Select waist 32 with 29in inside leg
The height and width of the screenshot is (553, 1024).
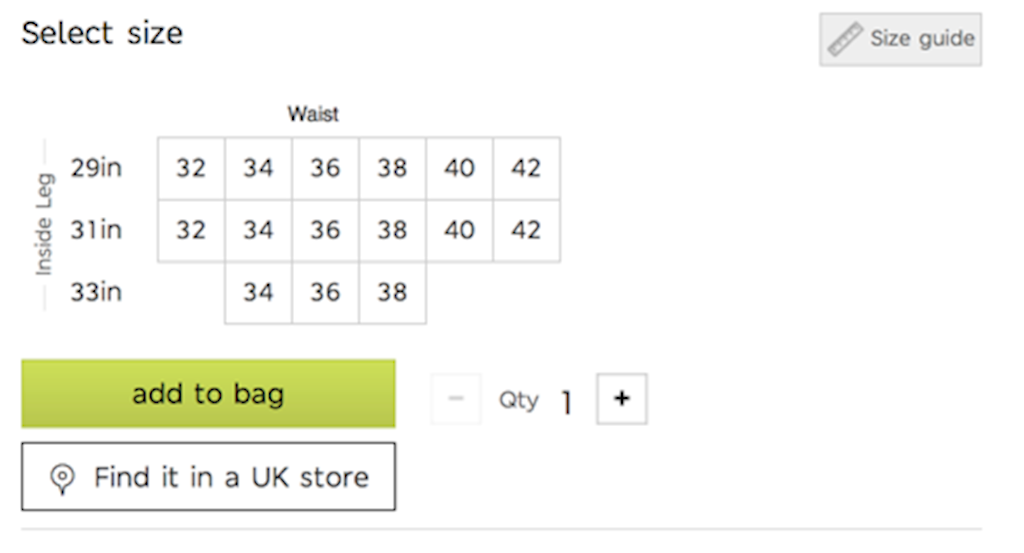(x=191, y=168)
